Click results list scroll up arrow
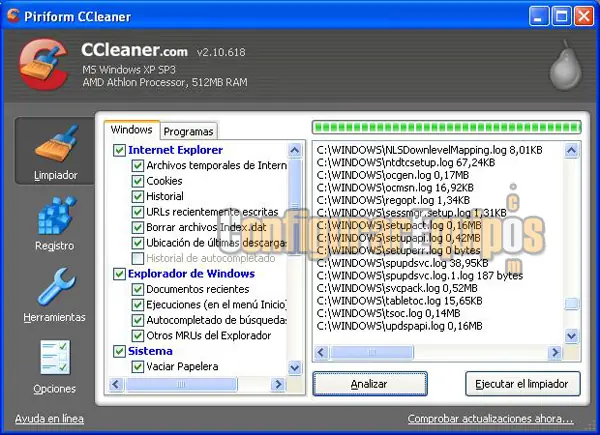Screen dimensions: 600x435 point(571,151)
